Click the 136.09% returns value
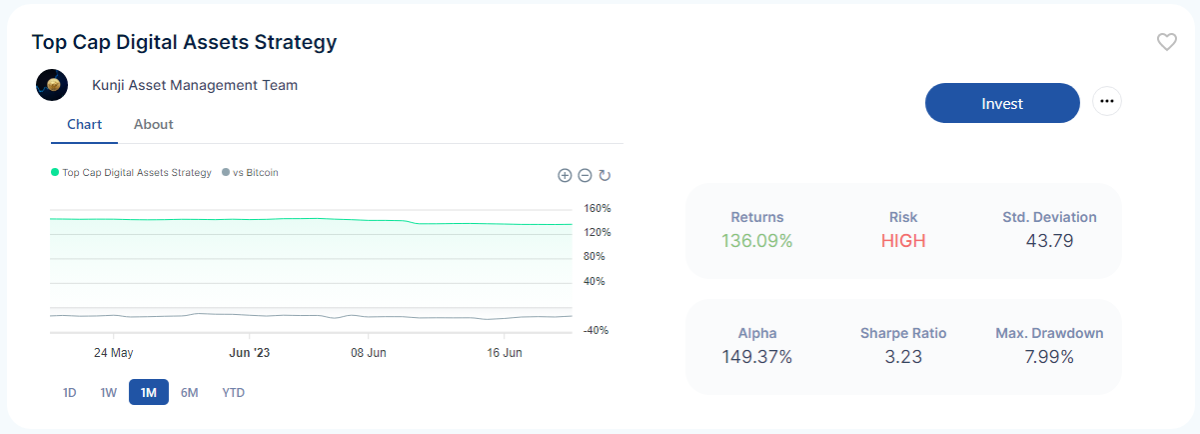The height and width of the screenshot is (434, 1200). click(x=757, y=241)
